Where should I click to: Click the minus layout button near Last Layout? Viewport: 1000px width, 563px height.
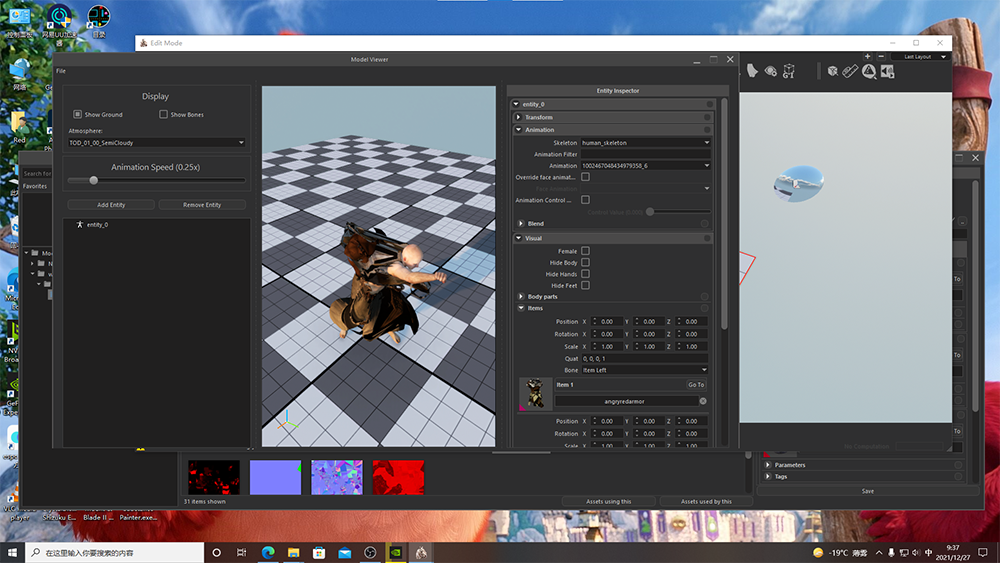[x=881, y=56]
